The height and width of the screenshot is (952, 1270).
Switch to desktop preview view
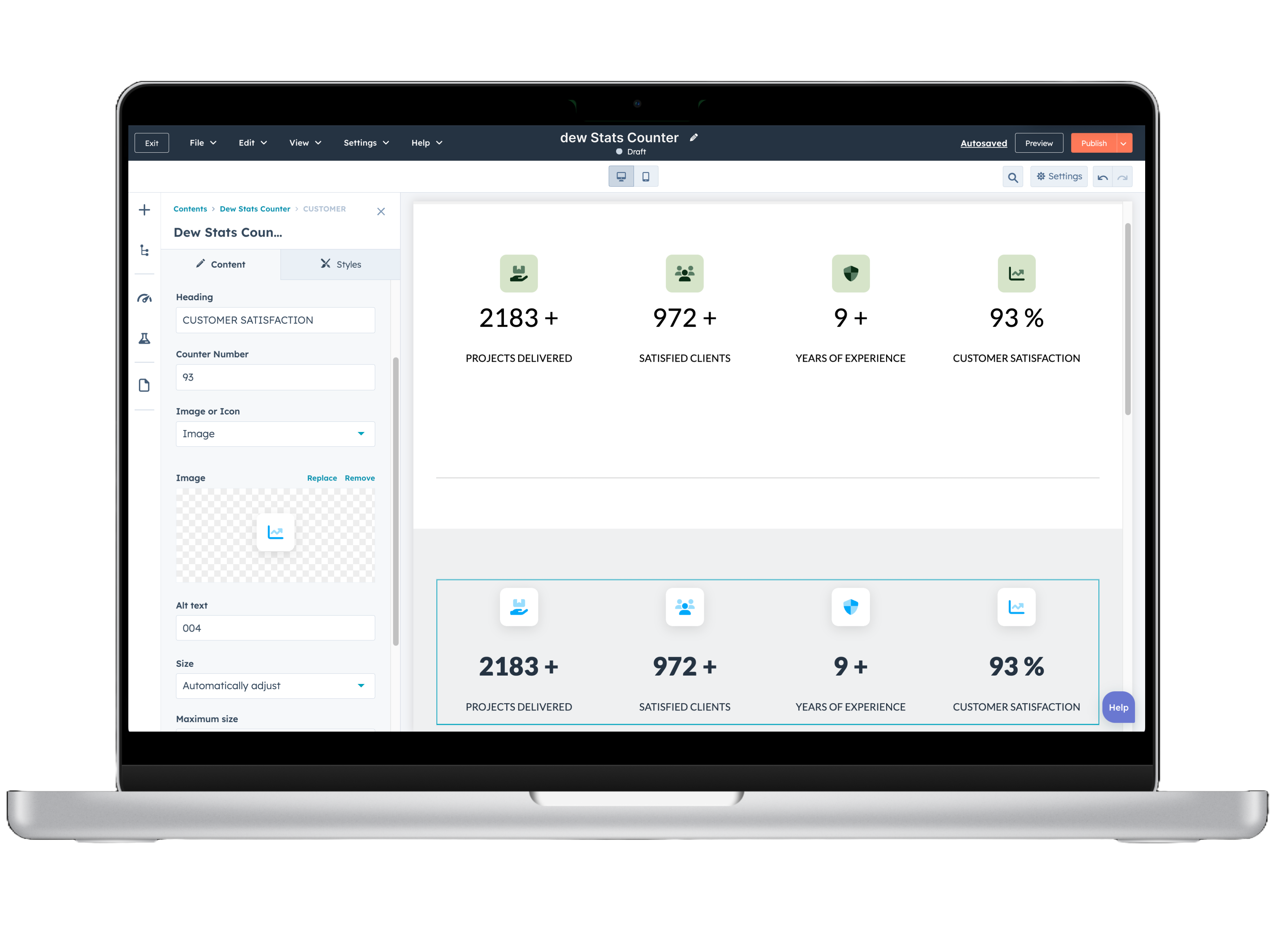[x=621, y=177]
